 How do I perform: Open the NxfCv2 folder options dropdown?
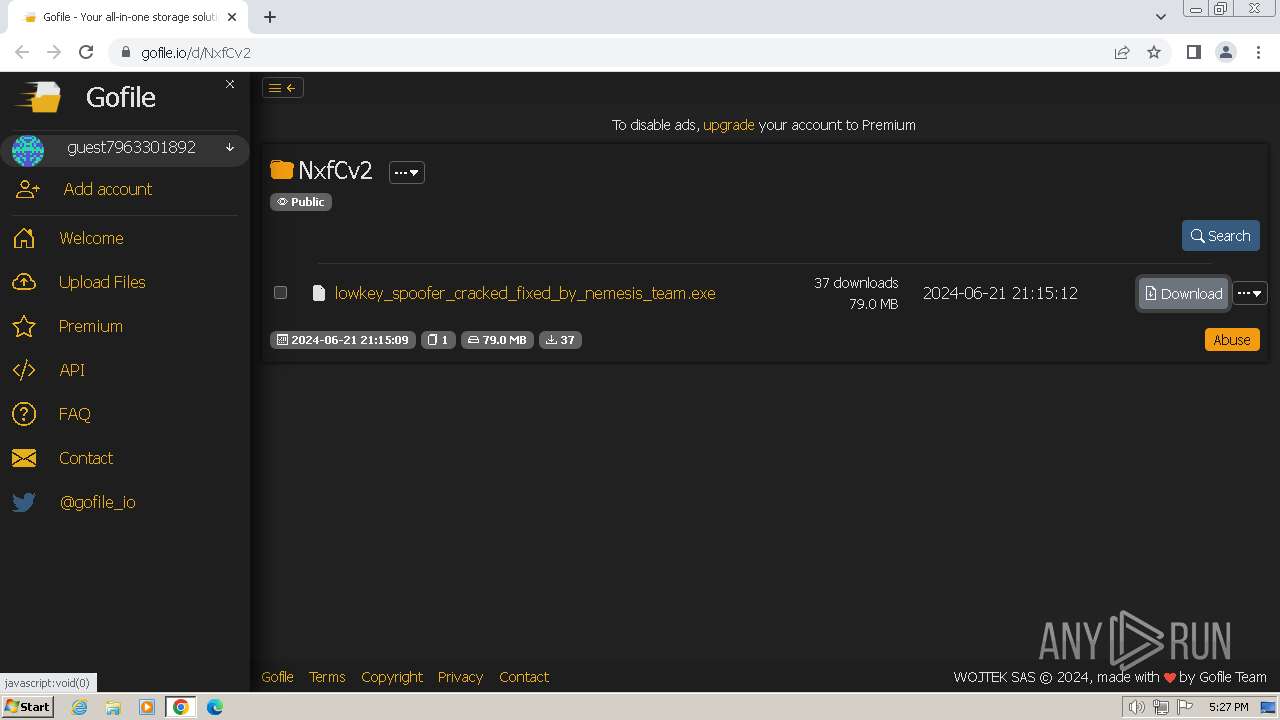[x=407, y=172]
